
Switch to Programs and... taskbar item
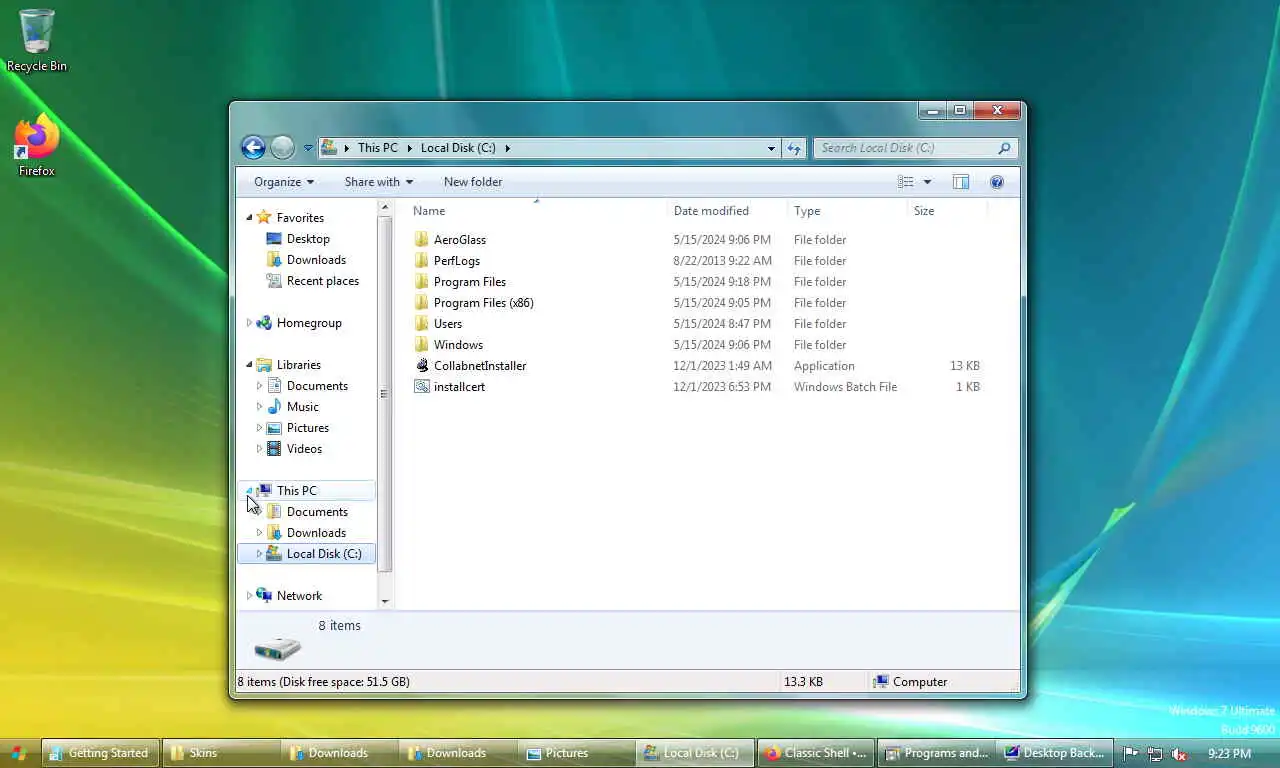pos(936,753)
